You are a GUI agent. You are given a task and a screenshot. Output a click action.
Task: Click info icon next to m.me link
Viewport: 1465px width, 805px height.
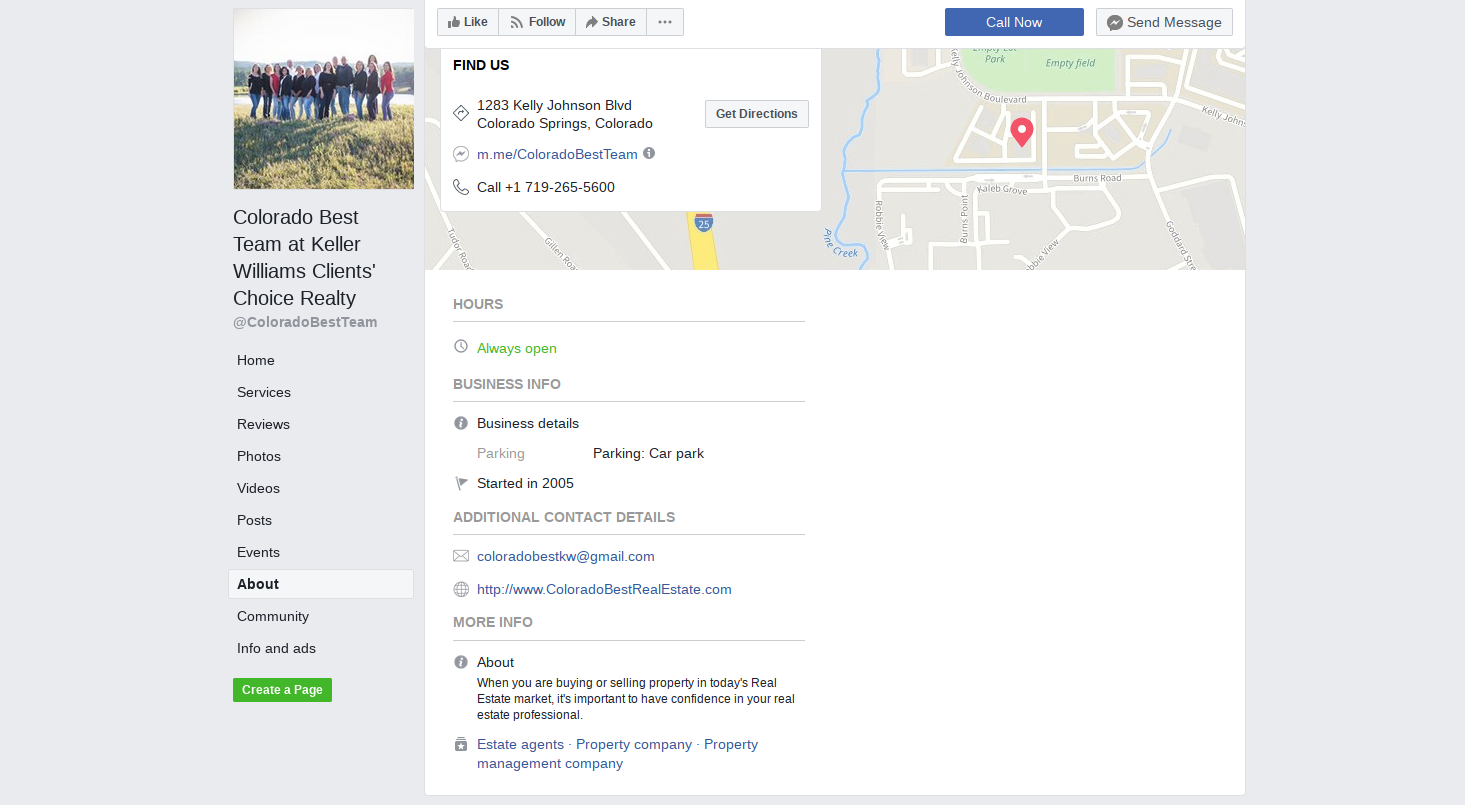[x=649, y=153]
